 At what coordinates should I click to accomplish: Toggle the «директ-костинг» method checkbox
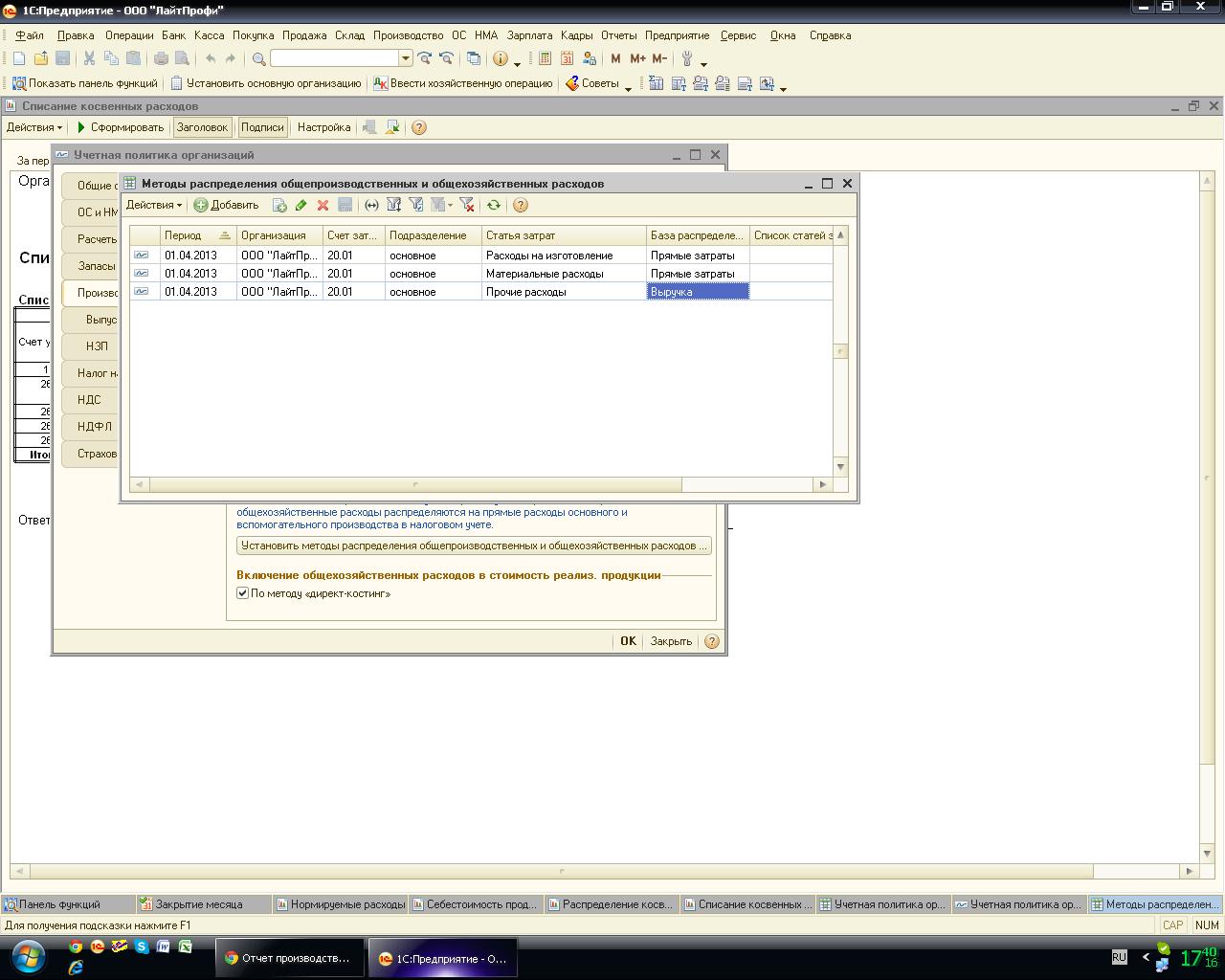(x=243, y=593)
